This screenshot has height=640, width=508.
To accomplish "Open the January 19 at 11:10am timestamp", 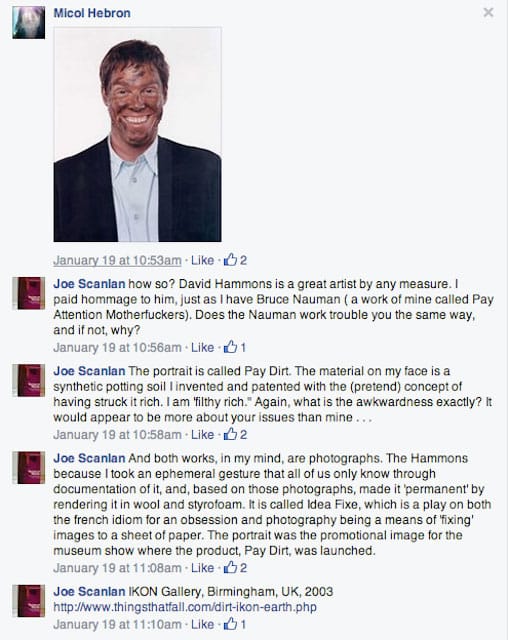I will (117, 624).
